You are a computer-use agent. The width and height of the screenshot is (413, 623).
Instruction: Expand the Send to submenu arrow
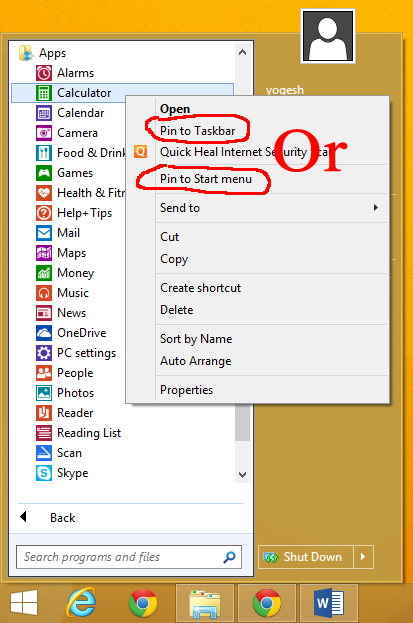pyautogui.click(x=376, y=207)
